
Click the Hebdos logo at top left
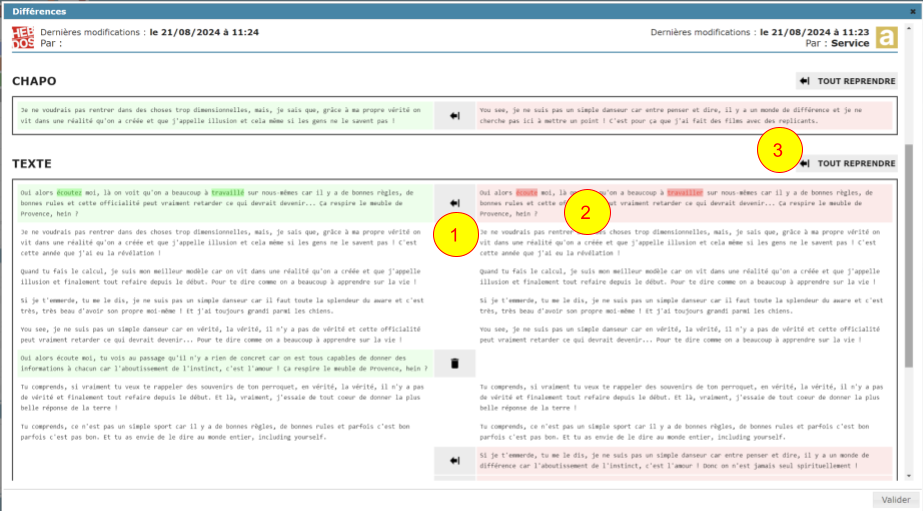pos(21,38)
